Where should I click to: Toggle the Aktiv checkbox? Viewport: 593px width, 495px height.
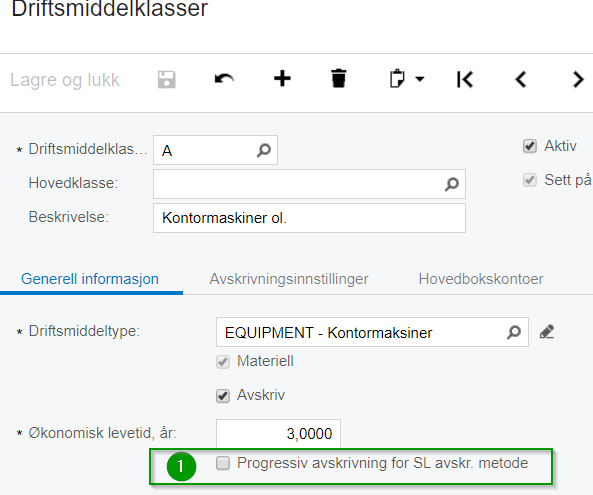click(530, 146)
